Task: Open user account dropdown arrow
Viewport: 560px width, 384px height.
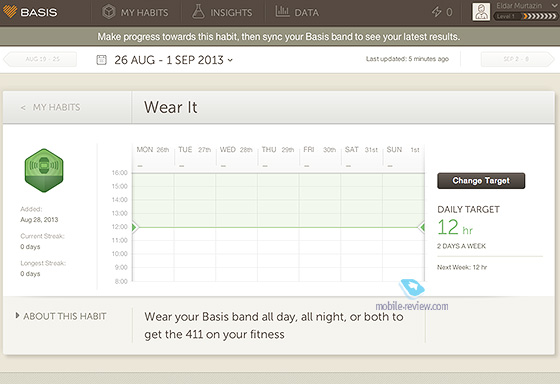Action: coord(554,6)
